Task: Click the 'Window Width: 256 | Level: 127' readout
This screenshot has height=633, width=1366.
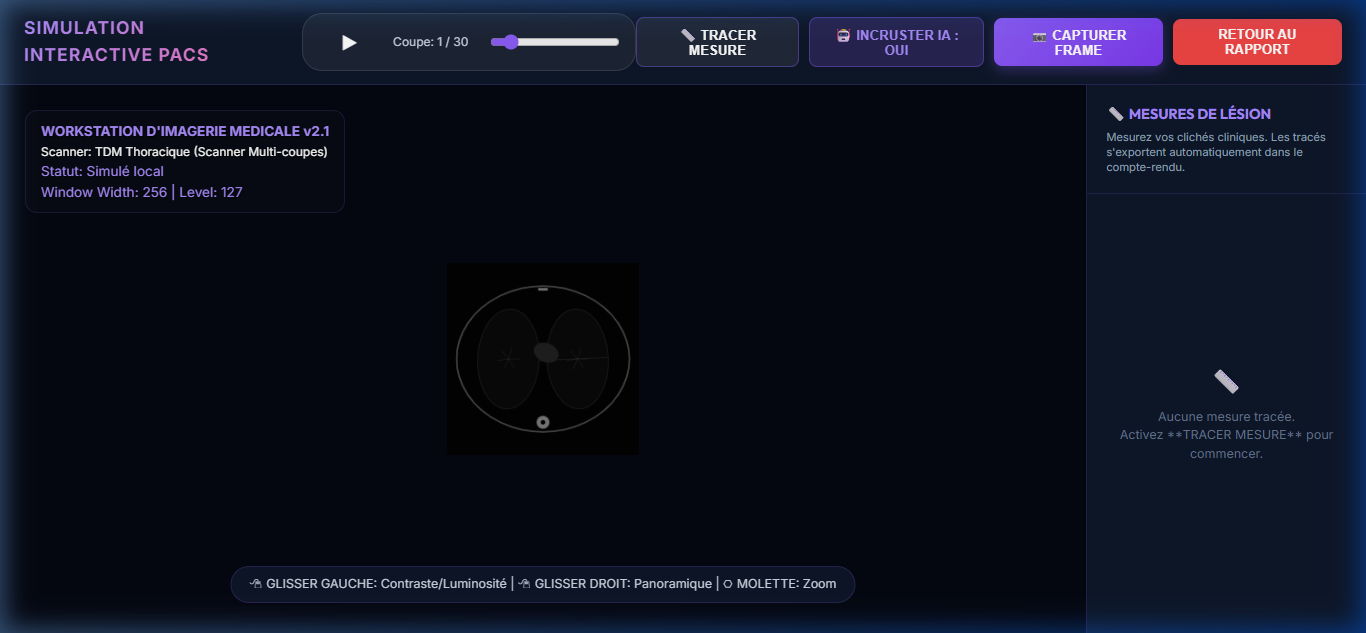Action: click(x=141, y=192)
